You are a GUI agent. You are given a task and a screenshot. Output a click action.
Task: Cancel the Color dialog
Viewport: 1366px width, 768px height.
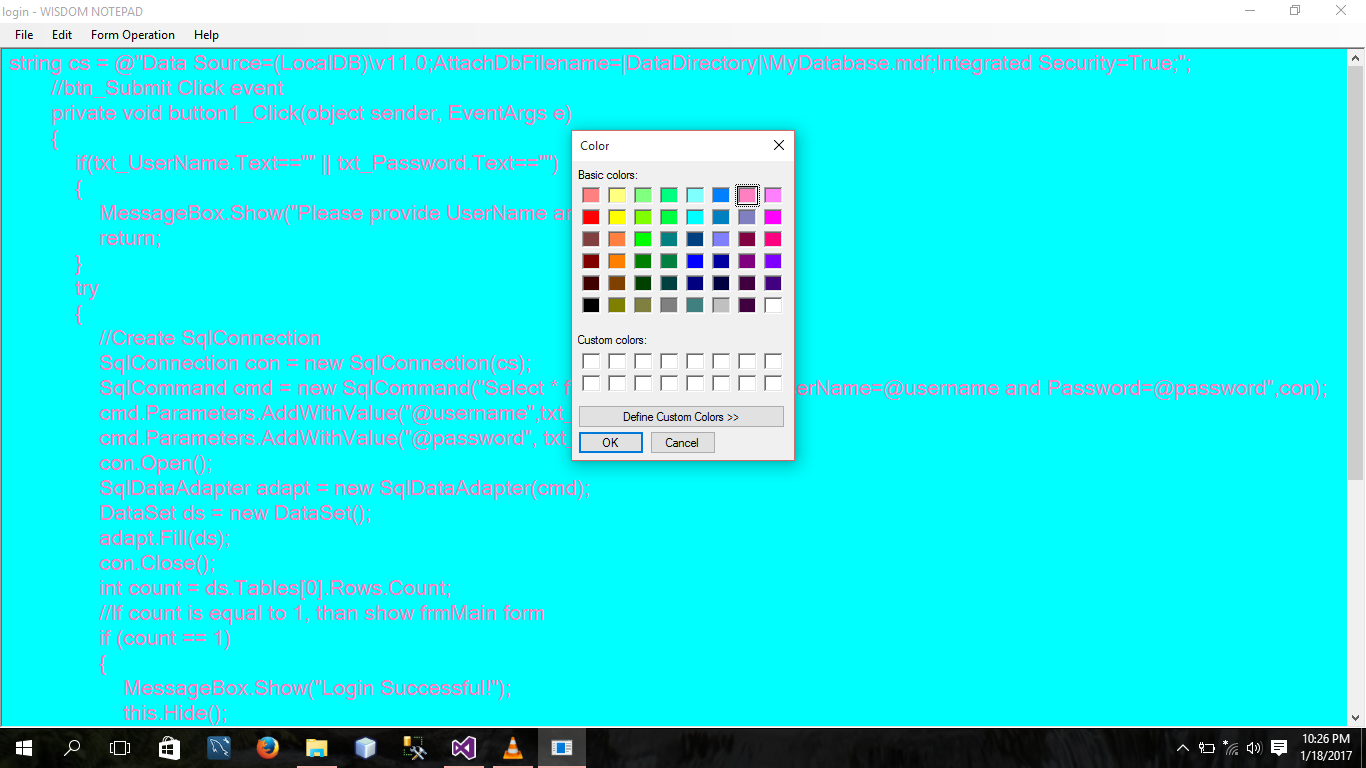pos(682,442)
